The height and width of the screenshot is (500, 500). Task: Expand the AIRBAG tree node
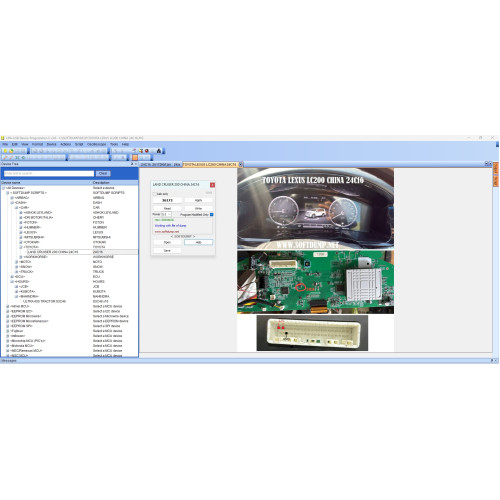(x=12, y=198)
